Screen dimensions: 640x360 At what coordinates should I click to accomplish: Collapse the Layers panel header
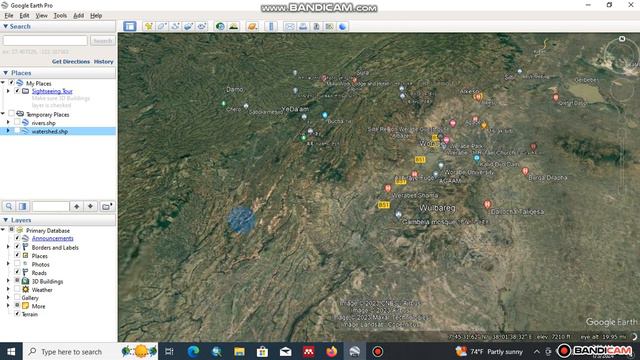click(x=6, y=220)
